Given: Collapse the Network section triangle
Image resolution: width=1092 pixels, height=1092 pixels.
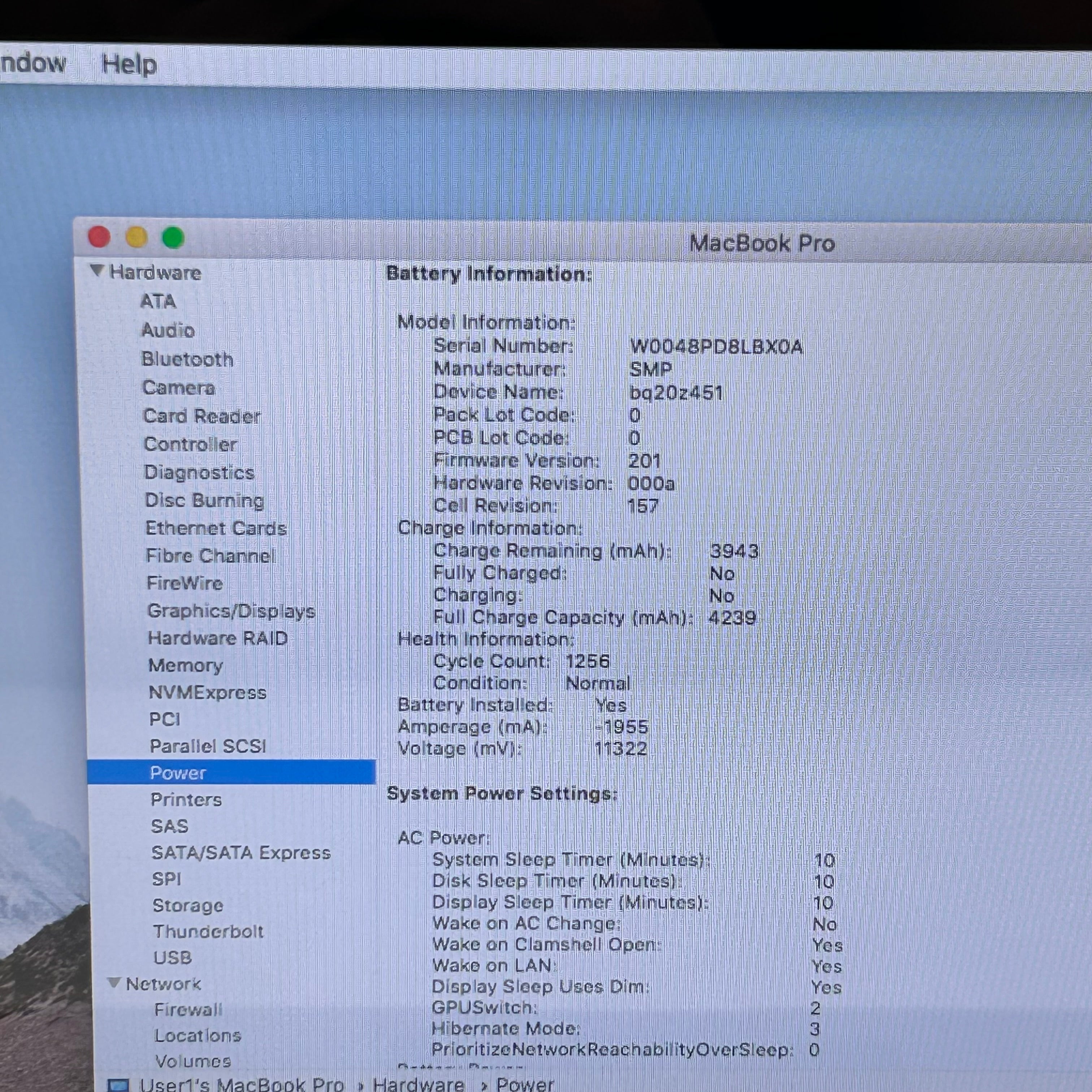Looking at the screenshot, I should (114, 982).
